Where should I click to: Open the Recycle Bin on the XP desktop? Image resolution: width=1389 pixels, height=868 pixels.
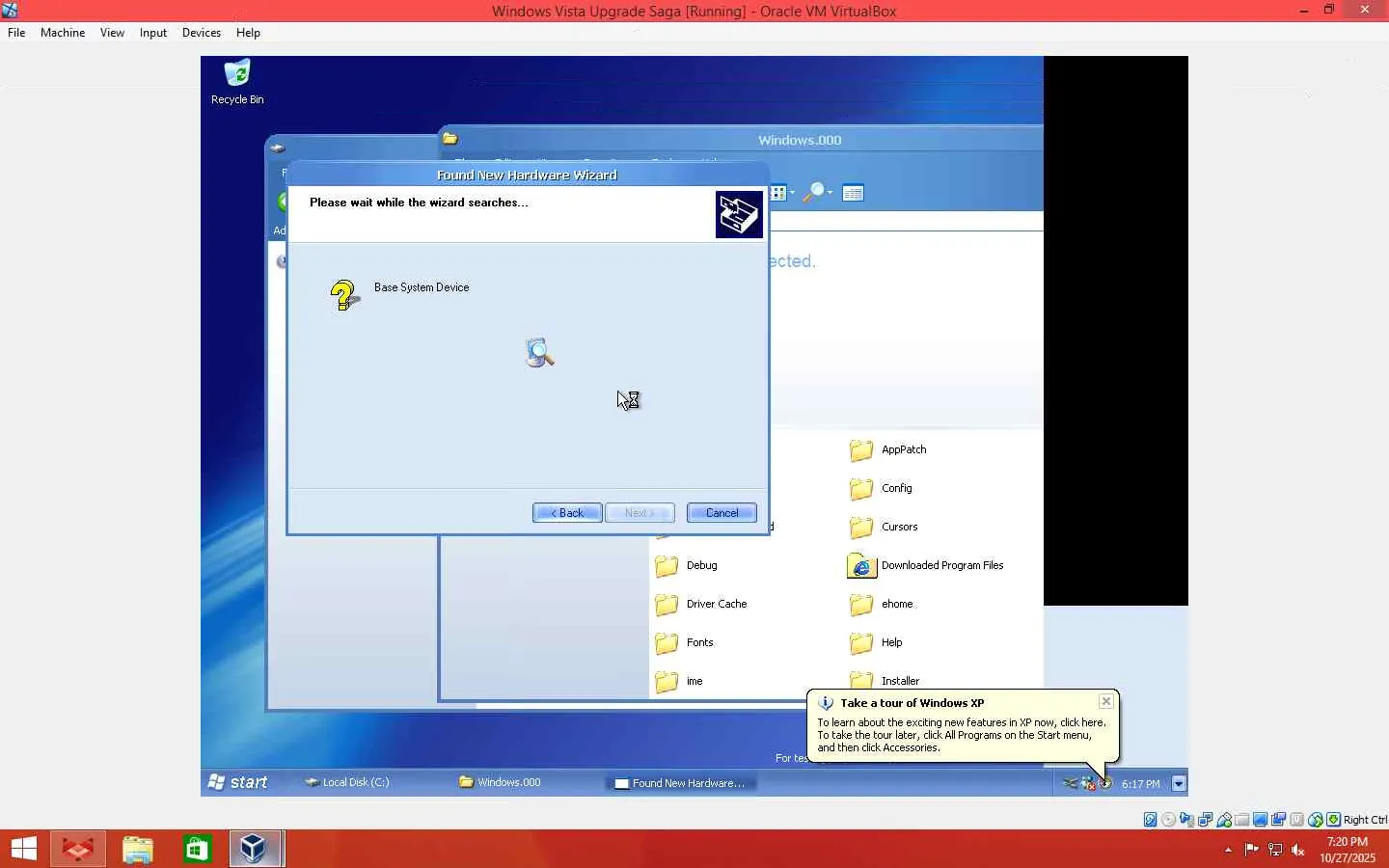[x=237, y=82]
